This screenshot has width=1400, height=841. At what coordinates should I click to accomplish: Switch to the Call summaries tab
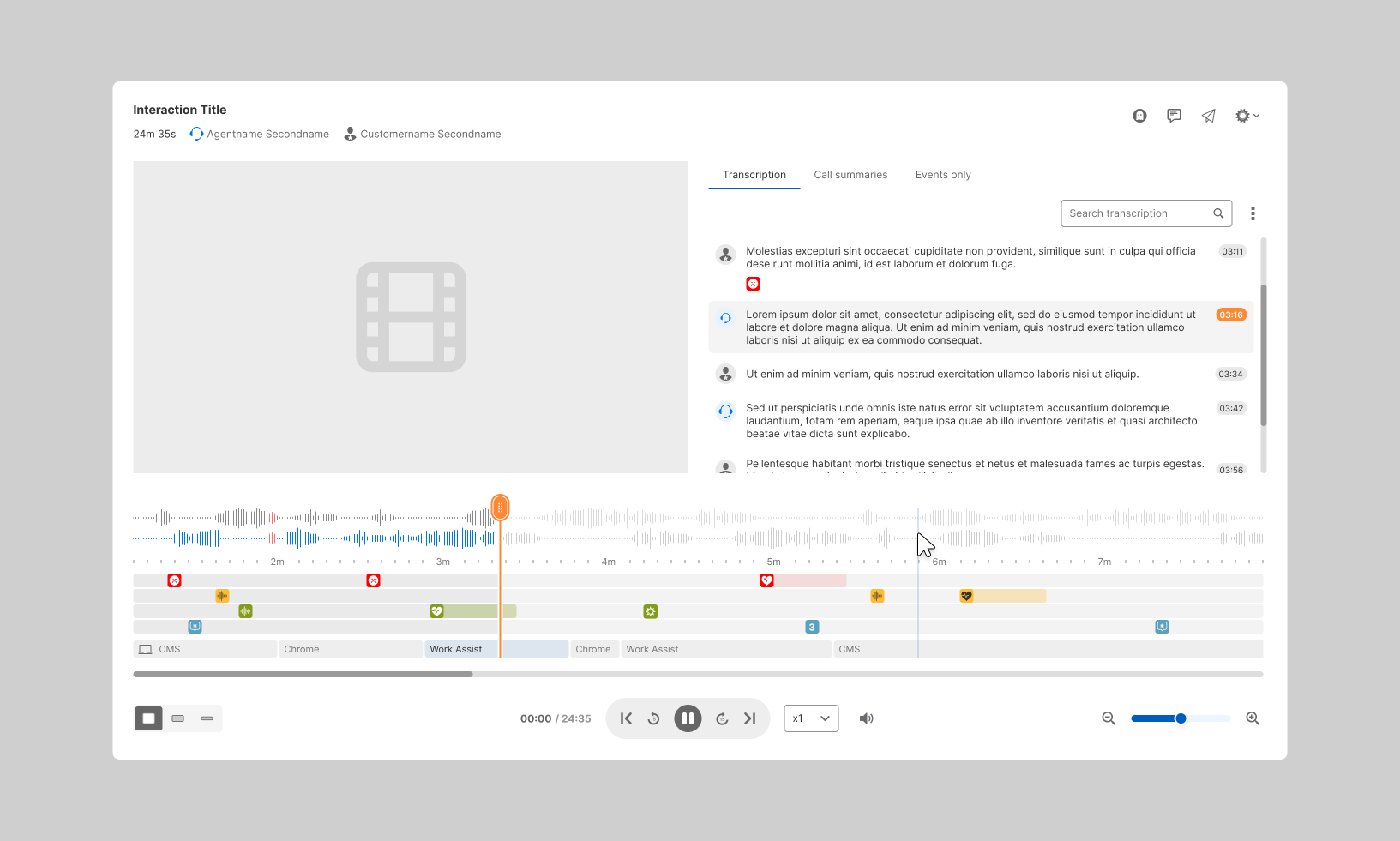point(850,175)
